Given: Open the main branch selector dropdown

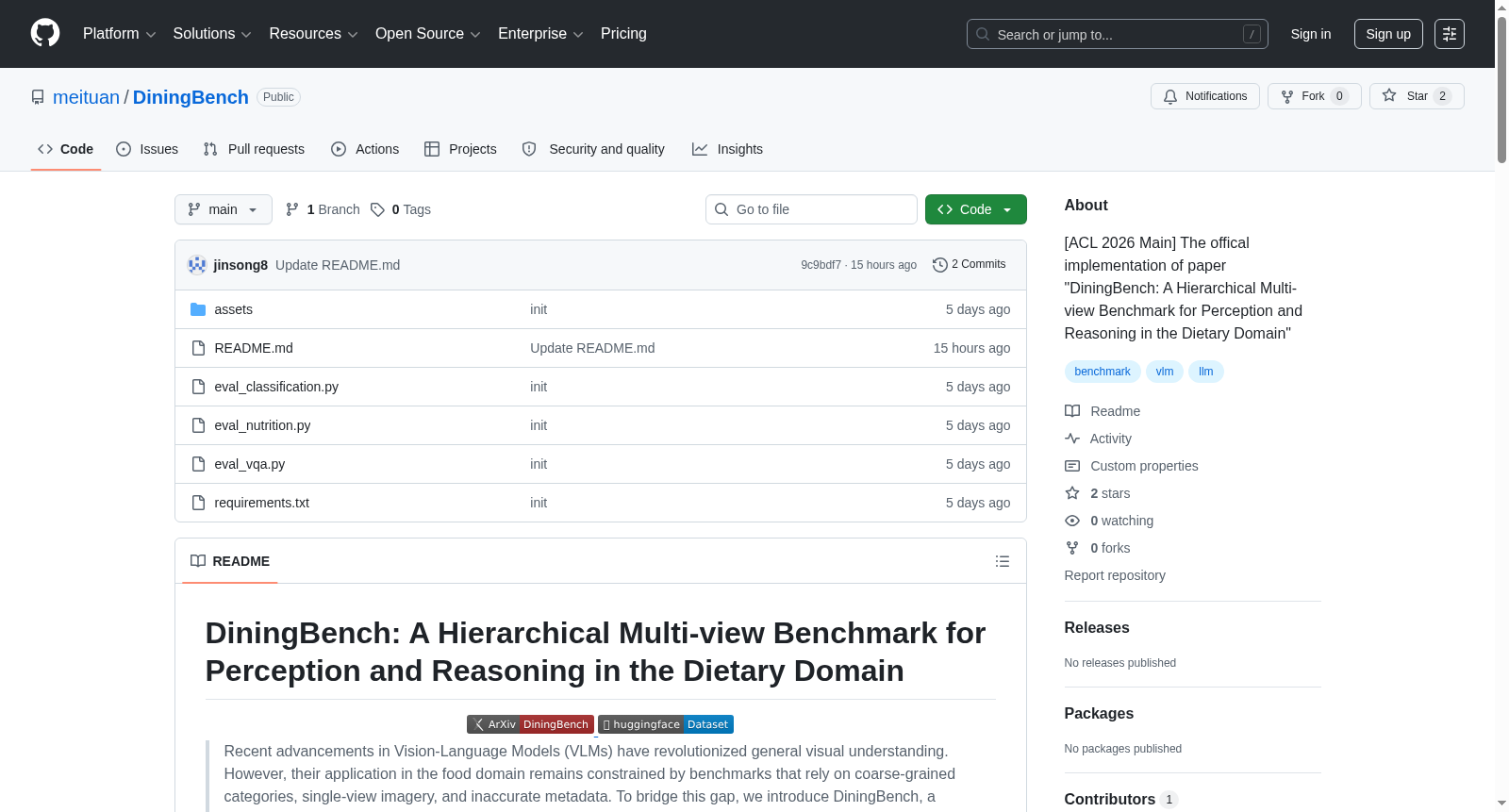Looking at the screenshot, I should pyautogui.click(x=224, y=209).
